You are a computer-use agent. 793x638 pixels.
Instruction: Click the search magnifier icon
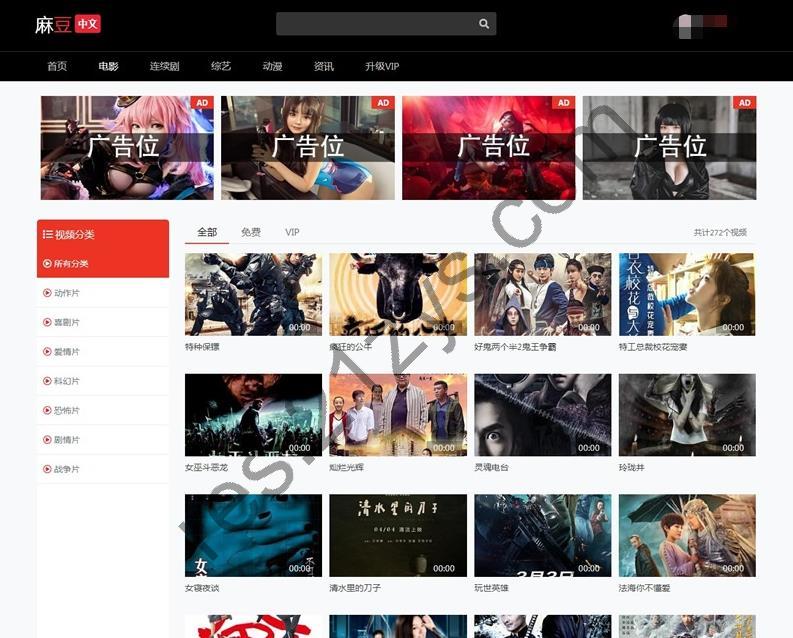[x=483, y=24]
